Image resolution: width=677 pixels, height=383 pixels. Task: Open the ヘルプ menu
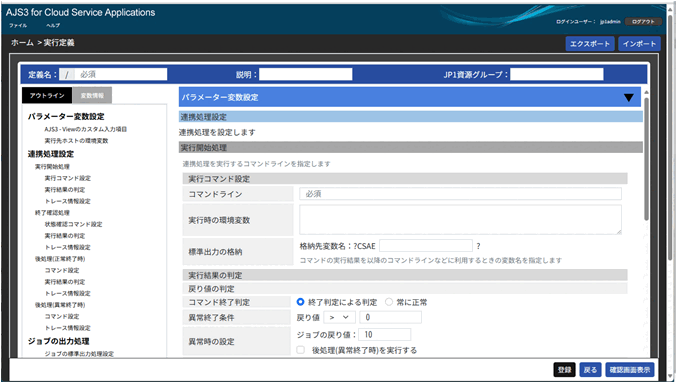53,25
